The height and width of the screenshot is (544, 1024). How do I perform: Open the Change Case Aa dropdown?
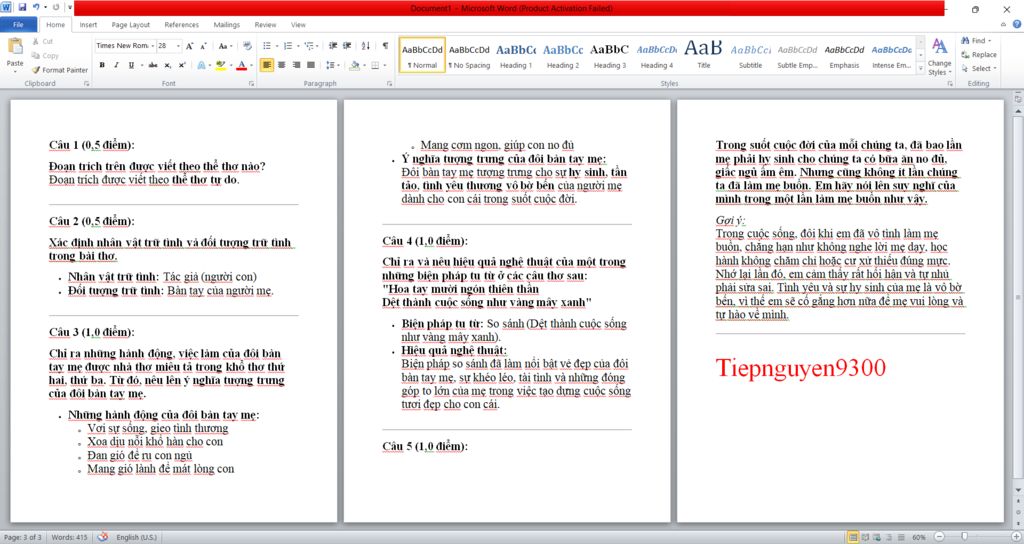point(225,46)
